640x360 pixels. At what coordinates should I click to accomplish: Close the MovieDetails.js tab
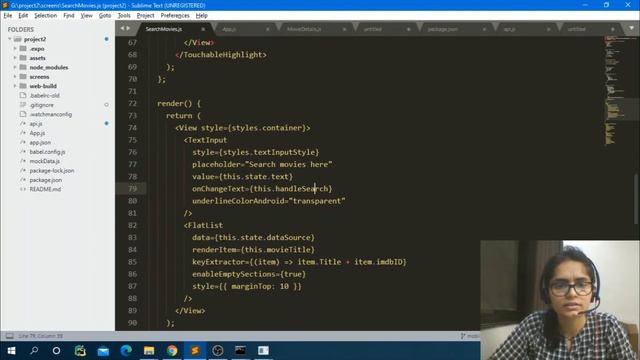[x=344, y=29]
